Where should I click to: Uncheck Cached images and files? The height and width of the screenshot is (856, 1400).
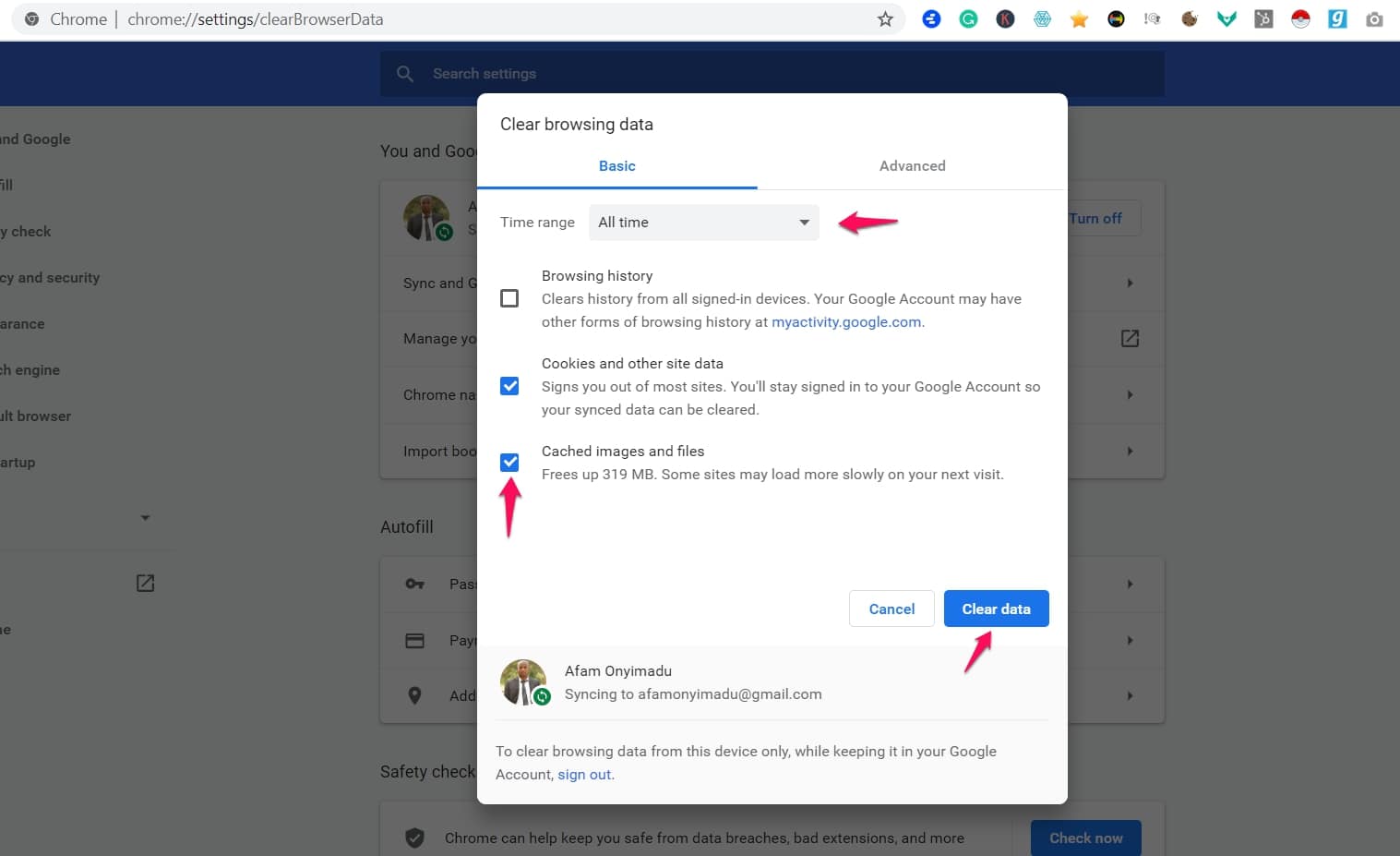[509, 463]
